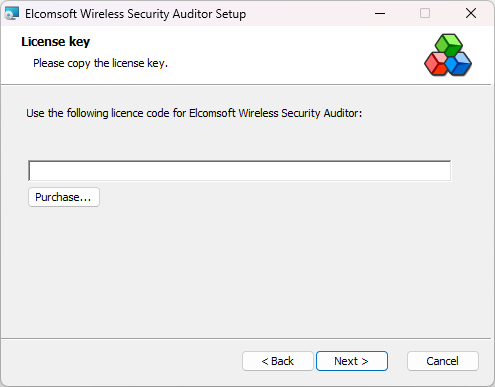Viewport: 495px width, 387px height.
Task: Click 'Please copy the license key.' text
Action: 100,63
